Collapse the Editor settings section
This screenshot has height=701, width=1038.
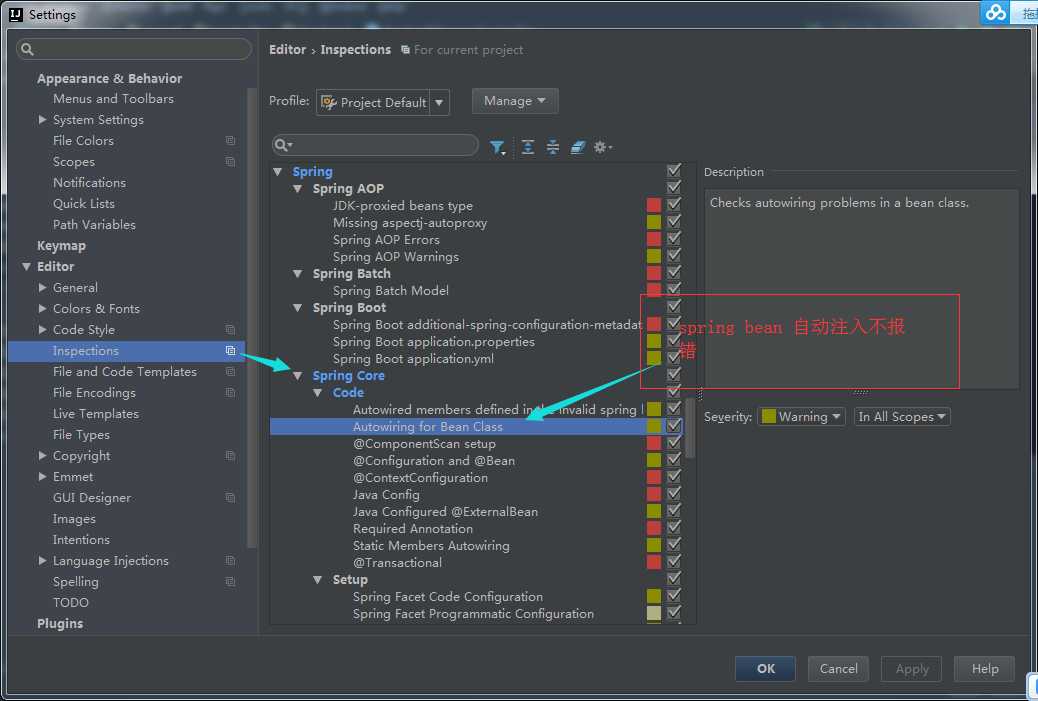tap(26, 266)
